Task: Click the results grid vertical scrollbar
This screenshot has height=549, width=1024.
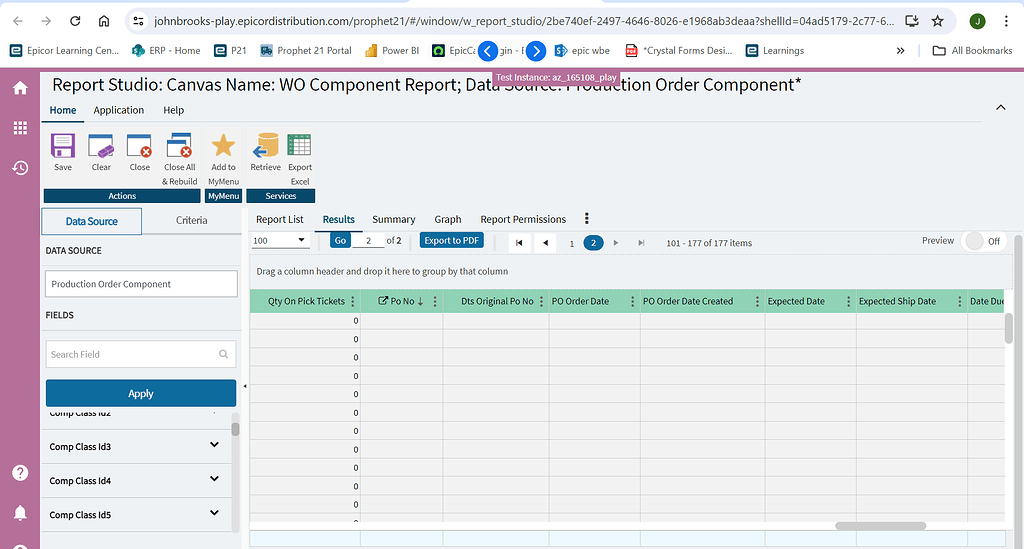Action: point(1008,328)
